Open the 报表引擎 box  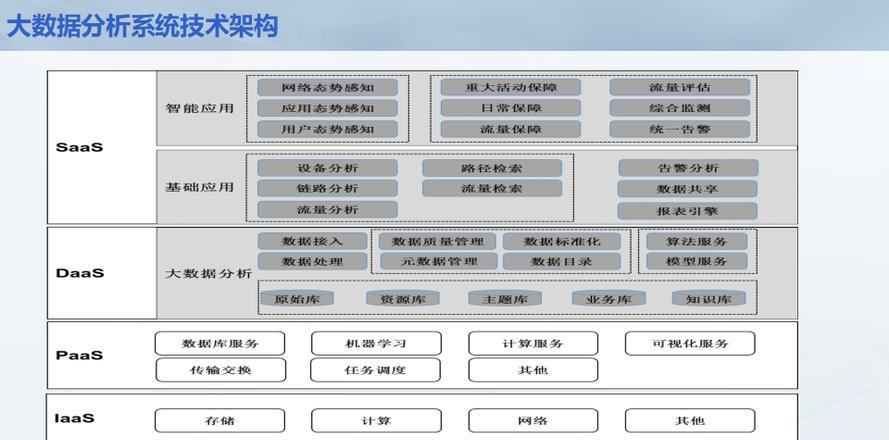tap(688, 211)
